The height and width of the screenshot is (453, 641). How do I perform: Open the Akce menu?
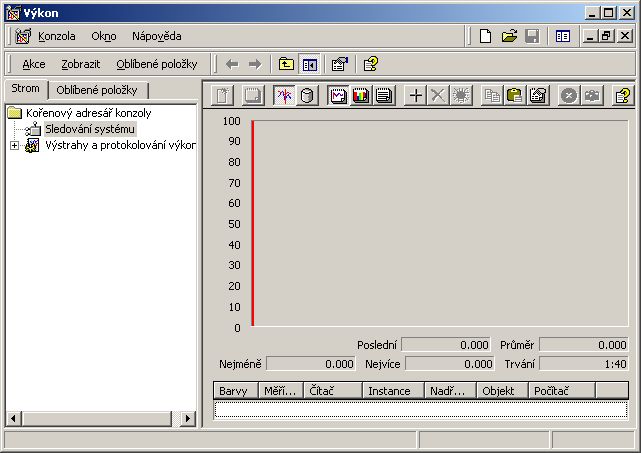click(x=34, y=64)
